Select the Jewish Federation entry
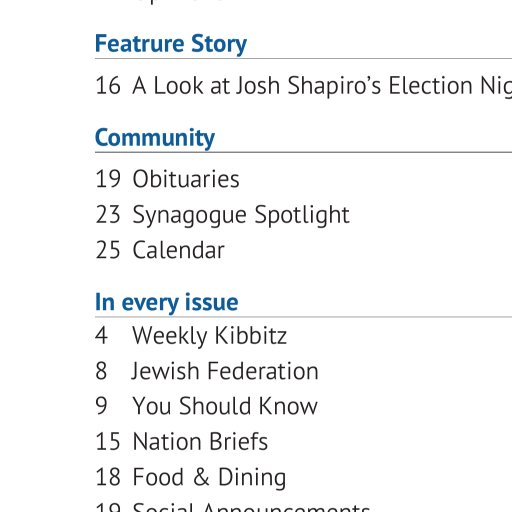The width and height of the screenshot is (512, 512). coord(225,371)
